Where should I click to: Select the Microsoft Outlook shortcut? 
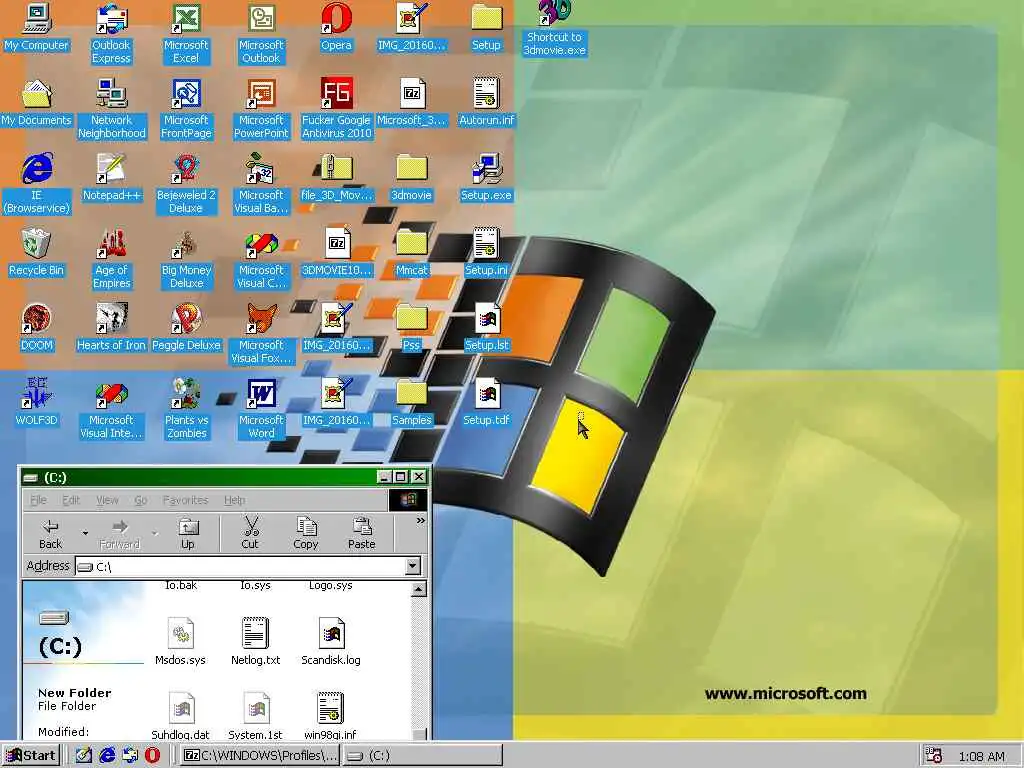coord(261,33)
